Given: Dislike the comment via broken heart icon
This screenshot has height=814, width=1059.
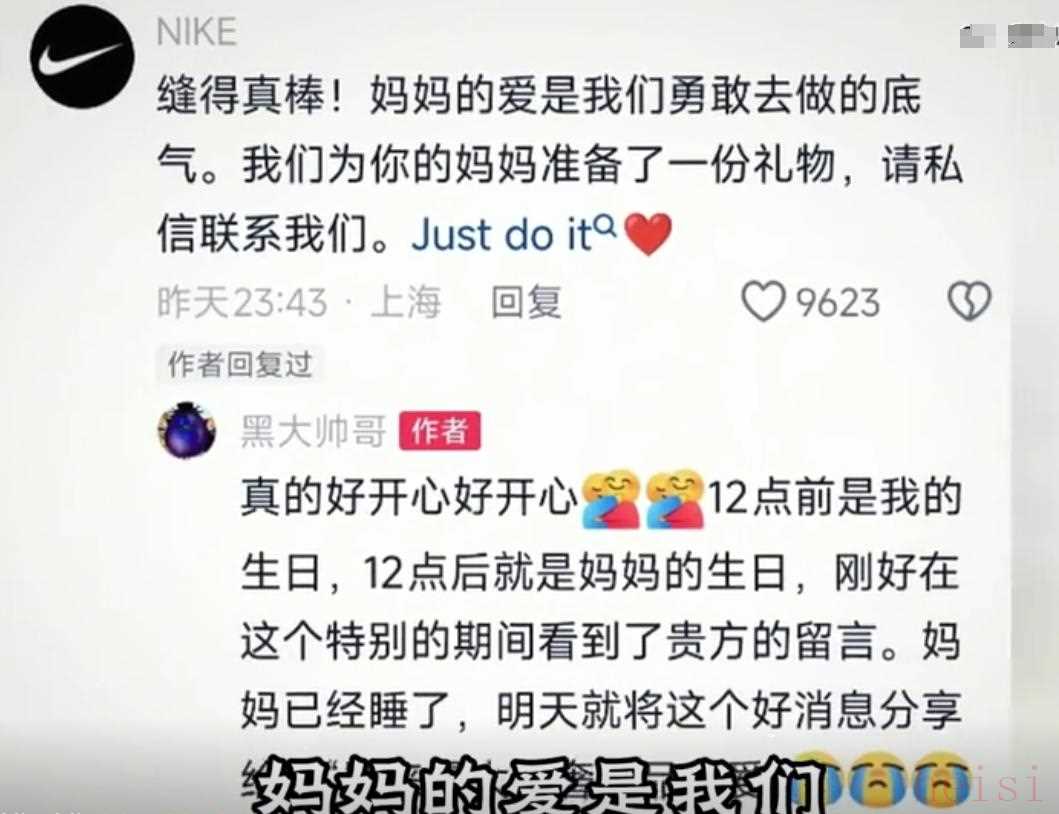Looking at the screenshot, I should [970, 301].
